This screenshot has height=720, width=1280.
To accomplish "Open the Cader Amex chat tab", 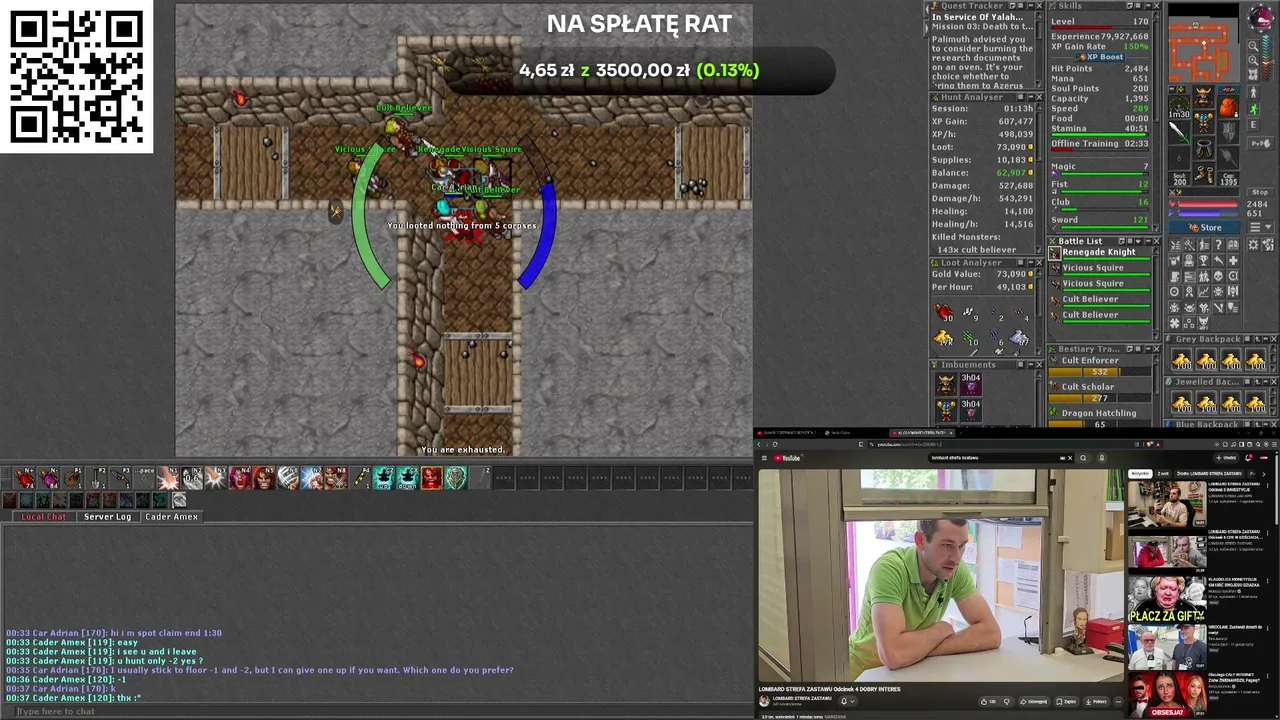I will pyautogui.click(x=171, y=517).
